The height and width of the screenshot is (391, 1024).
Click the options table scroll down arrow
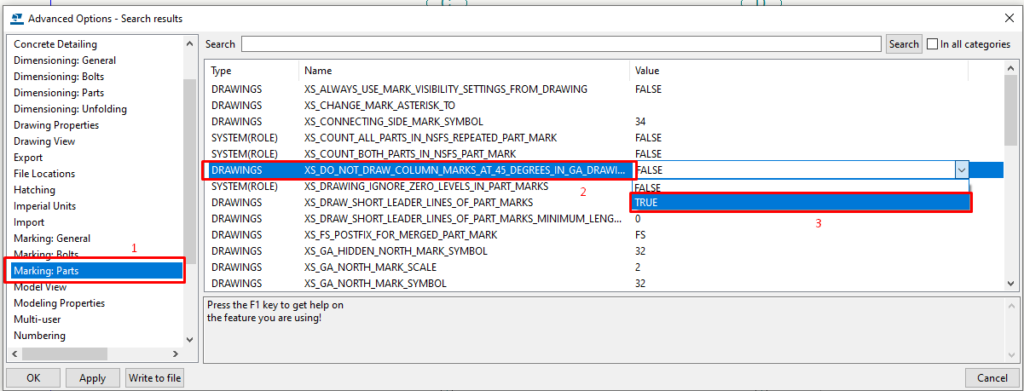[x=1011, y=283]
